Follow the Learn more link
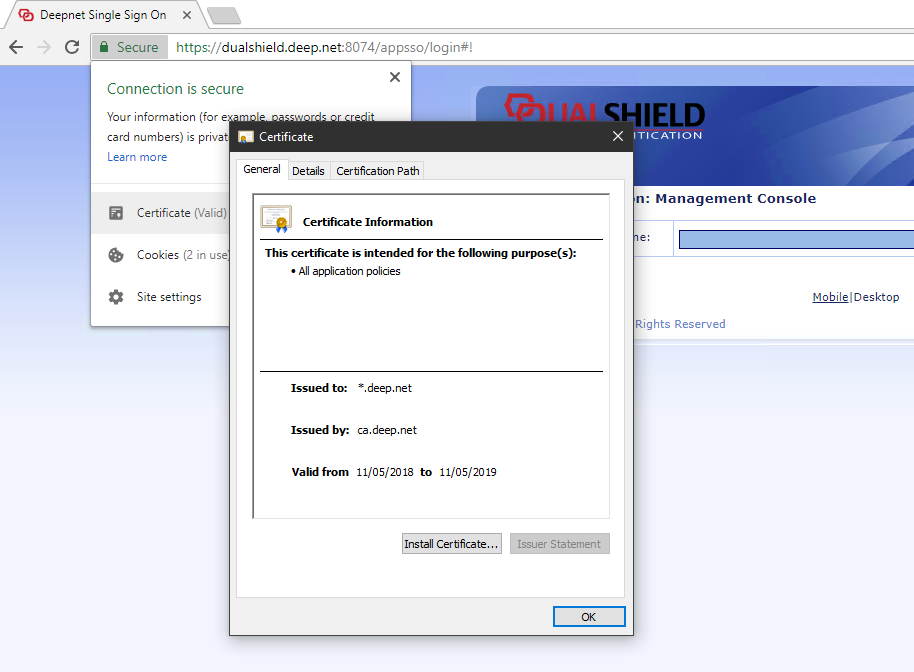914x672 pixels. tap(137, 157)
